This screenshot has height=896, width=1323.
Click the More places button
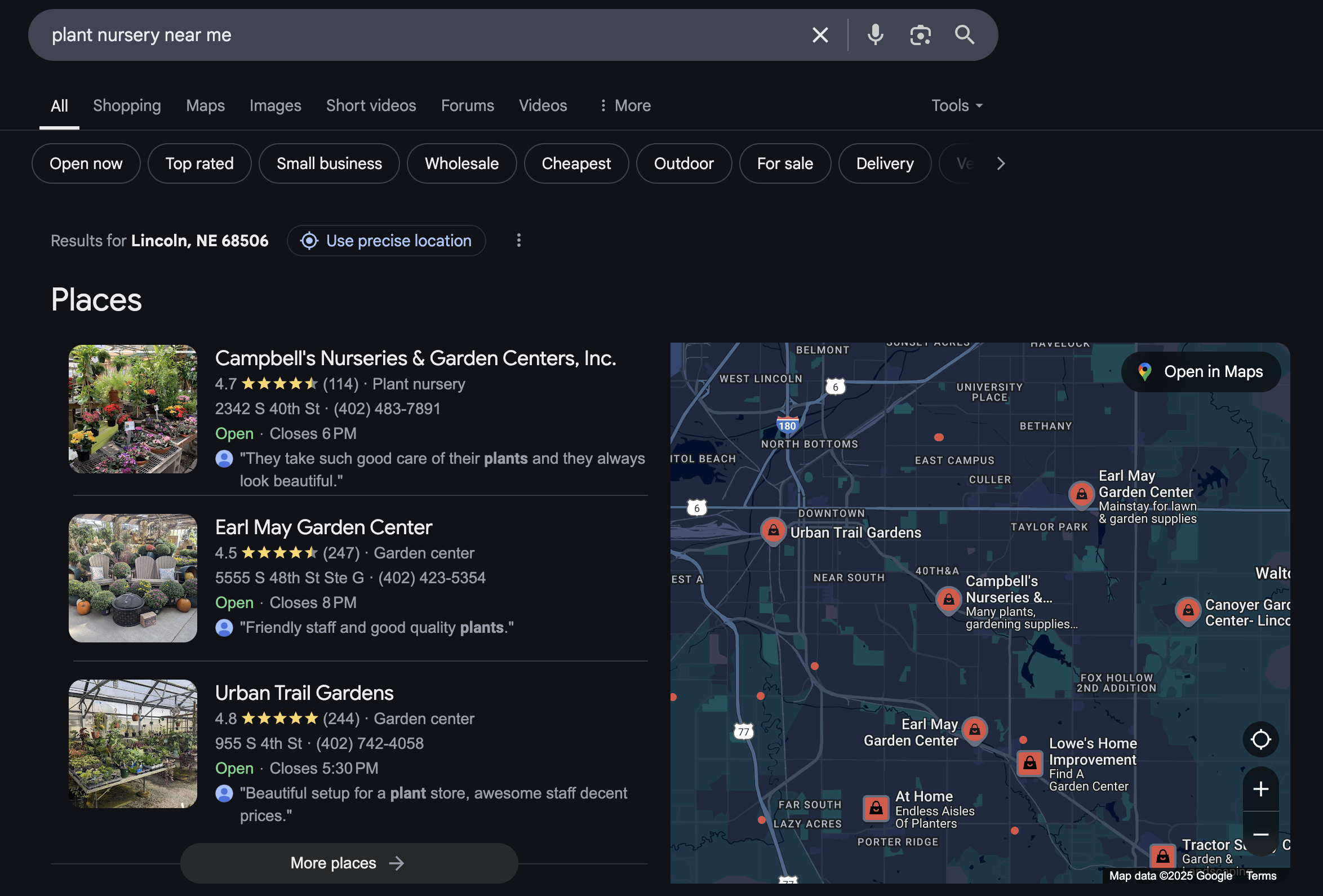coord(349,863)
